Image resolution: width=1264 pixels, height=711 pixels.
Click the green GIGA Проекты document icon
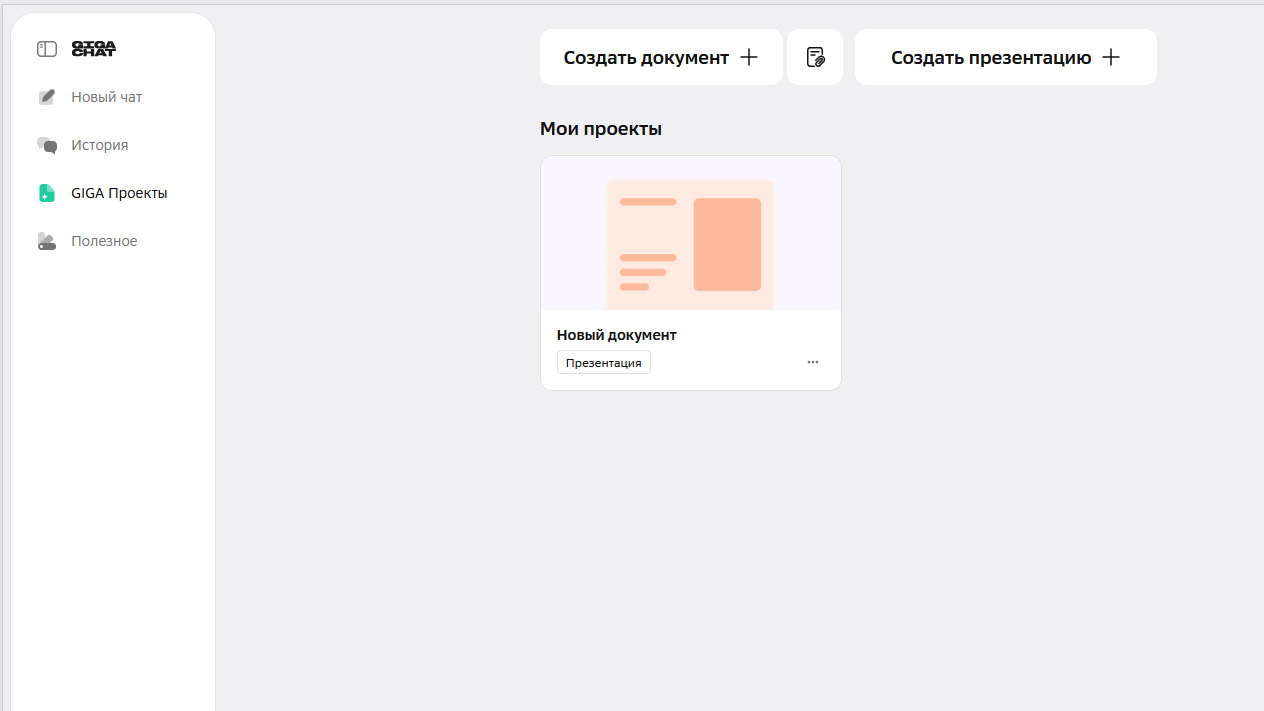[x=47, y=193]
